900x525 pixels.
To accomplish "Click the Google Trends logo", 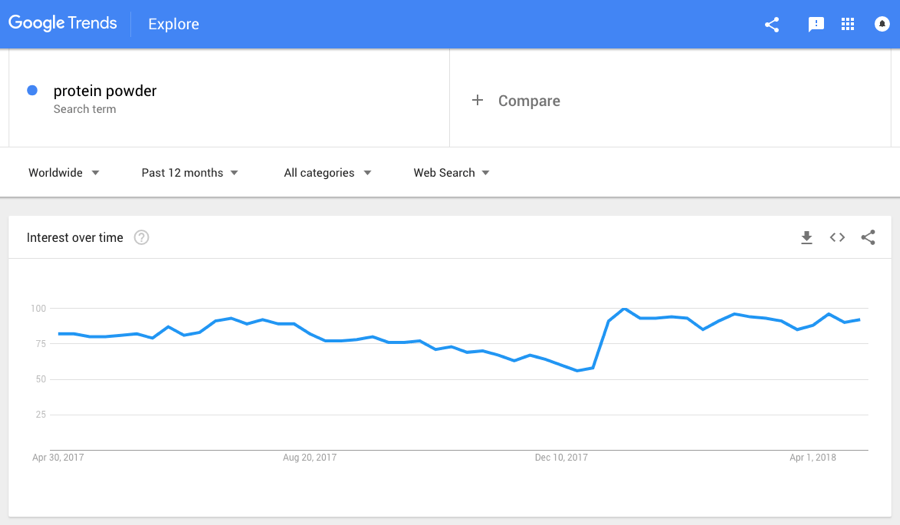I will (x=63, y=23).
